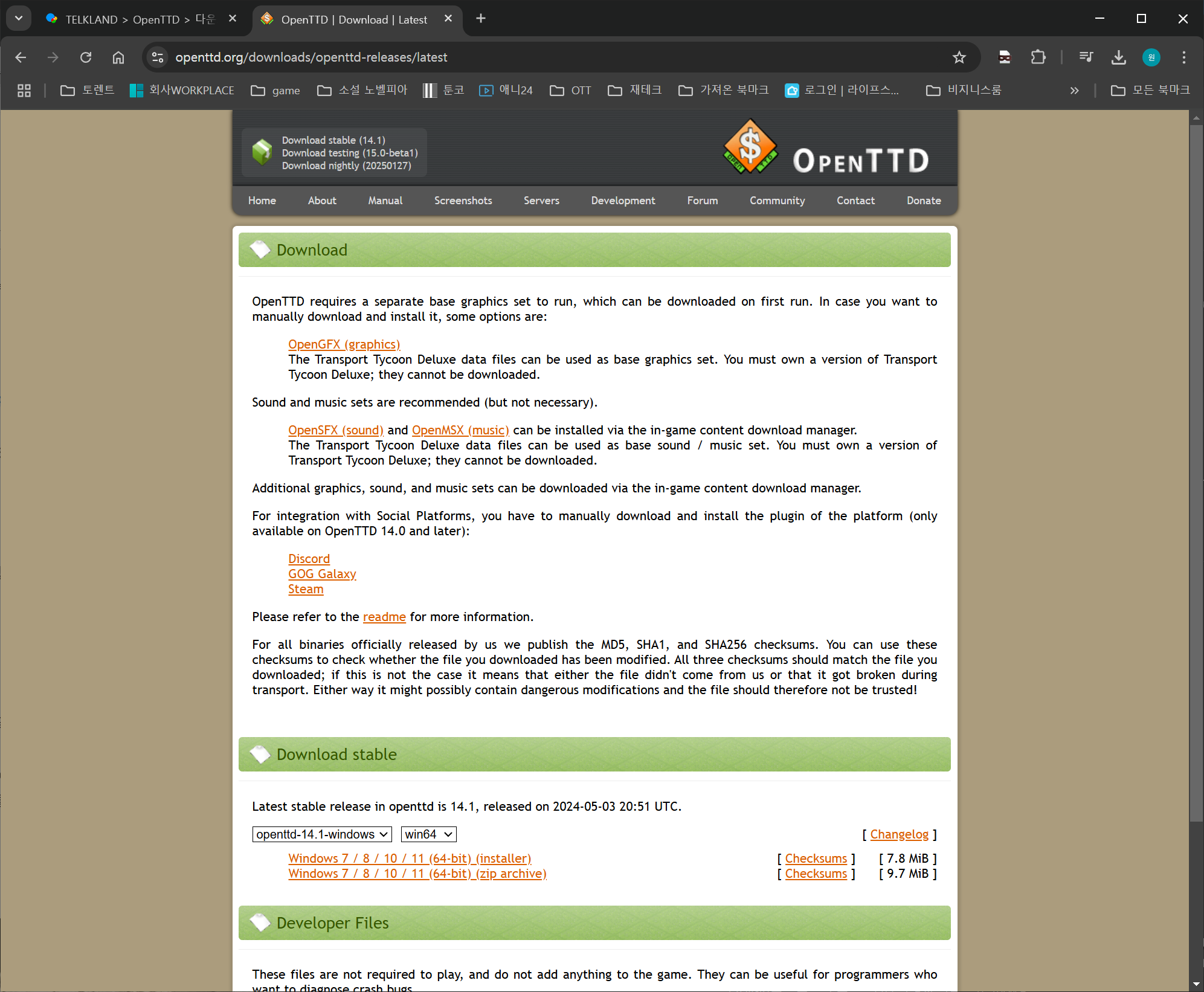Open a new tab with plus button
This screenshot has height=992, width=1204.
coord(481,19)
